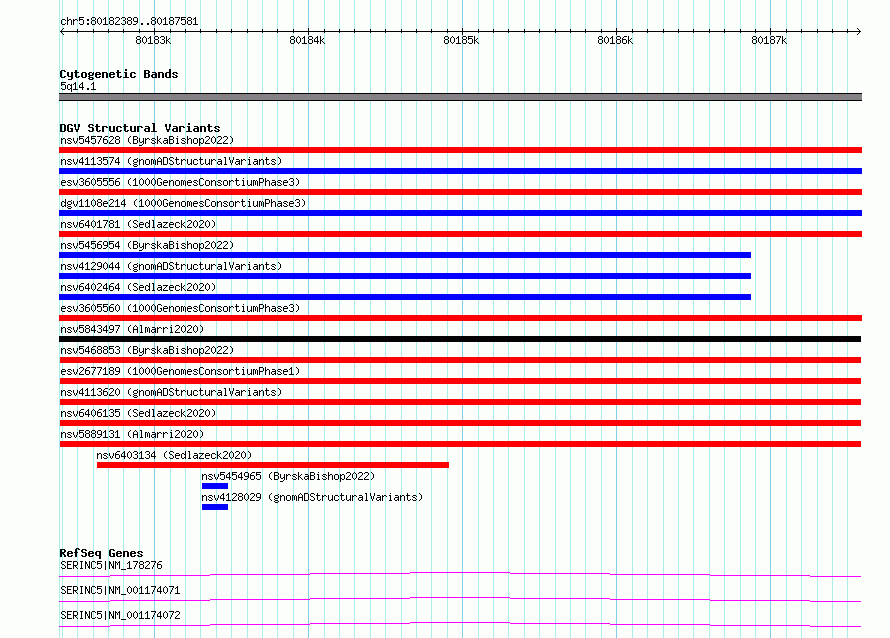Click the 80185k ruler tick label
The width and height of the screenshot is (890, 638).
pyautogui.click(x=461, y=40)
